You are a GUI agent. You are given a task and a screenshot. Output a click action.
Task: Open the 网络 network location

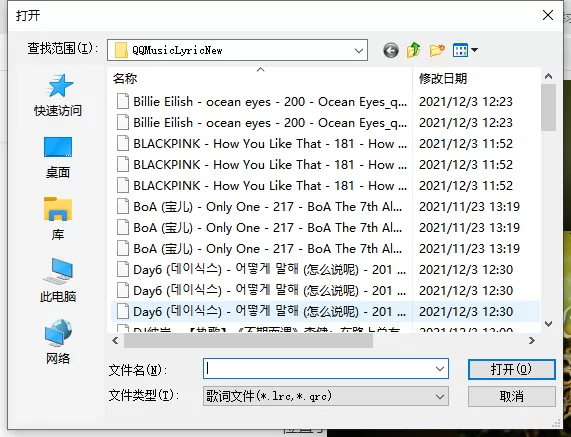click(x=58, y=342)
